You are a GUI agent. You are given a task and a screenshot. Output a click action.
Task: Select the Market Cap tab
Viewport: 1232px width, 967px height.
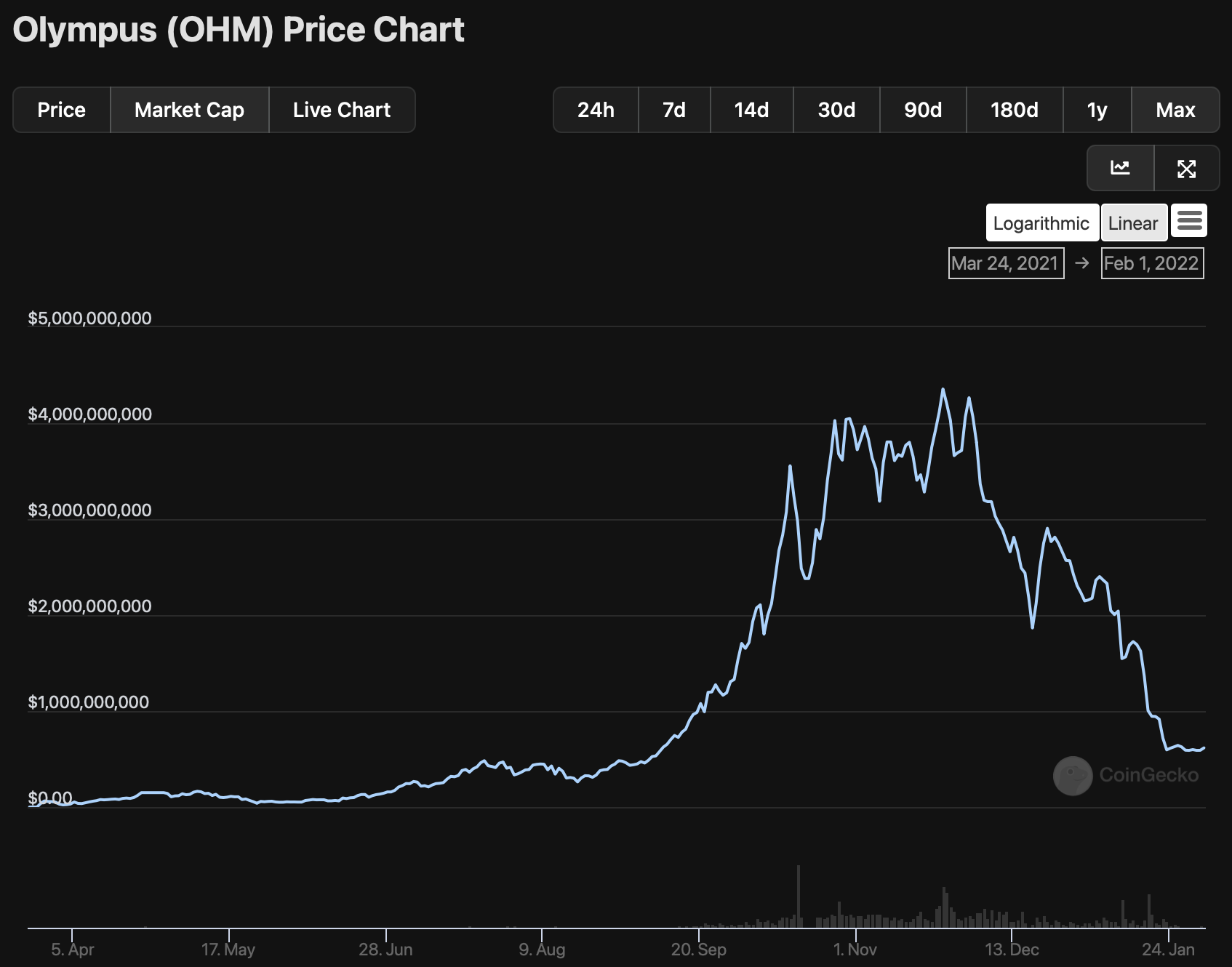tap(190, 110)
